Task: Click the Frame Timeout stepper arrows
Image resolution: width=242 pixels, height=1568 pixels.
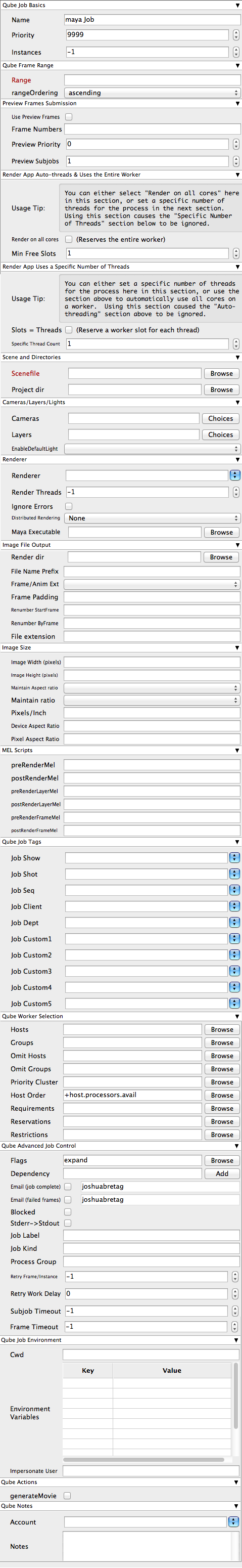Action: [x=235, y=1326]
